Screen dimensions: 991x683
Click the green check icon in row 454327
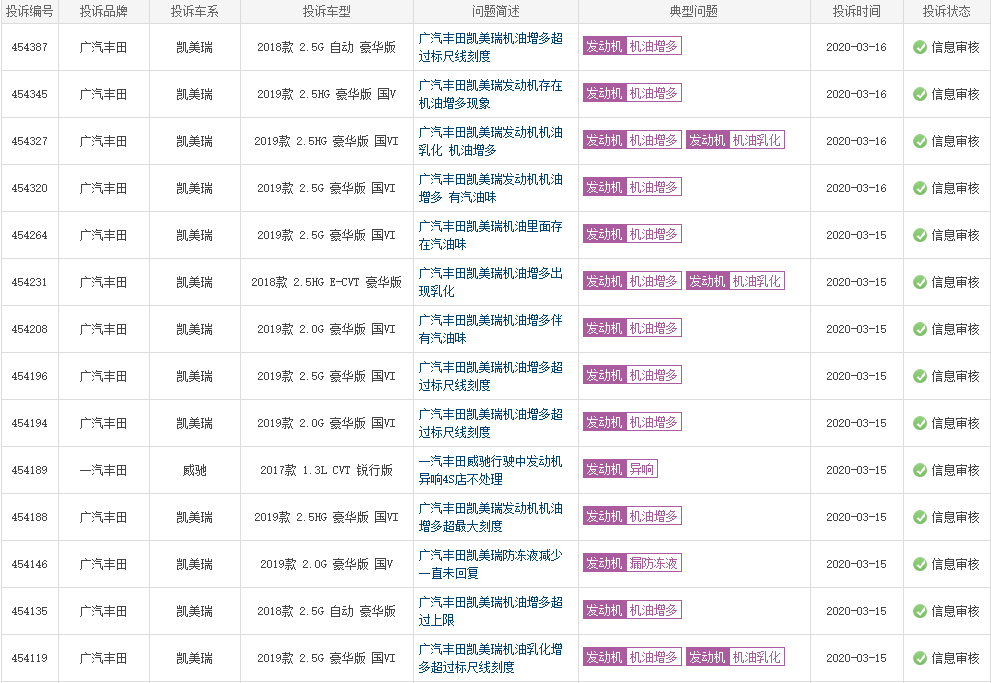920,142
